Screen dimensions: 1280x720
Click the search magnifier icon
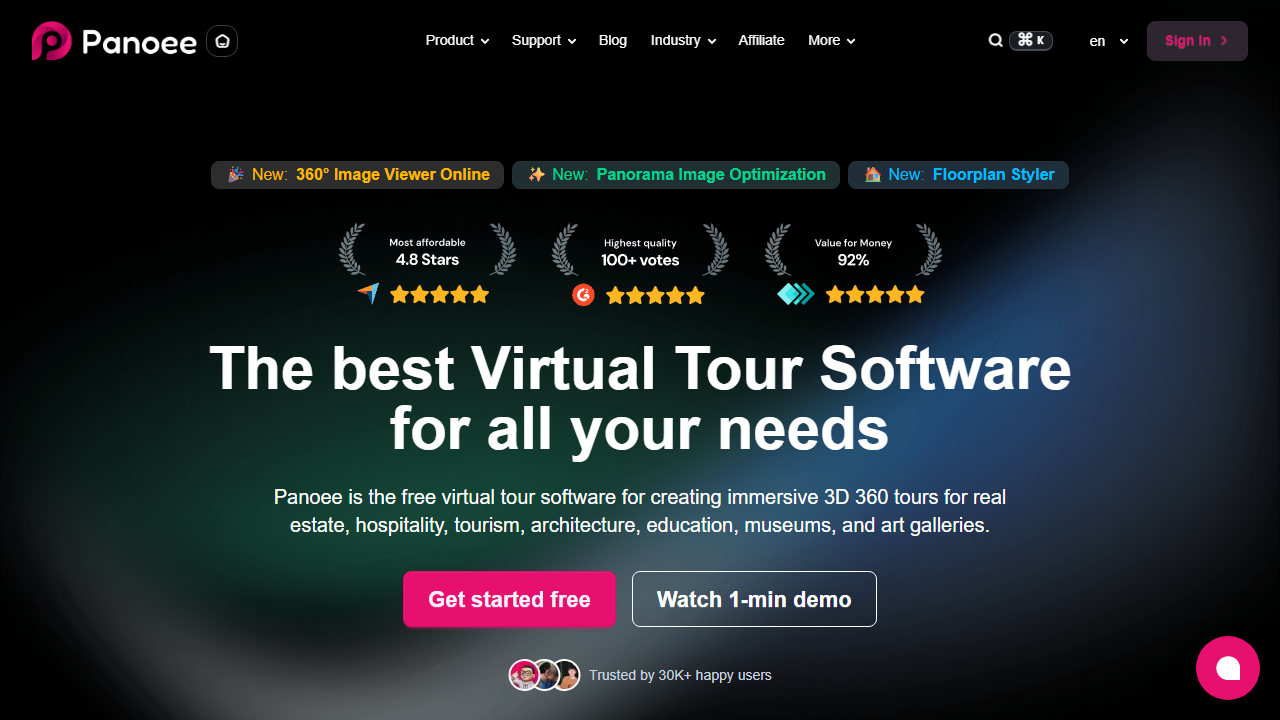coord(996,41)
